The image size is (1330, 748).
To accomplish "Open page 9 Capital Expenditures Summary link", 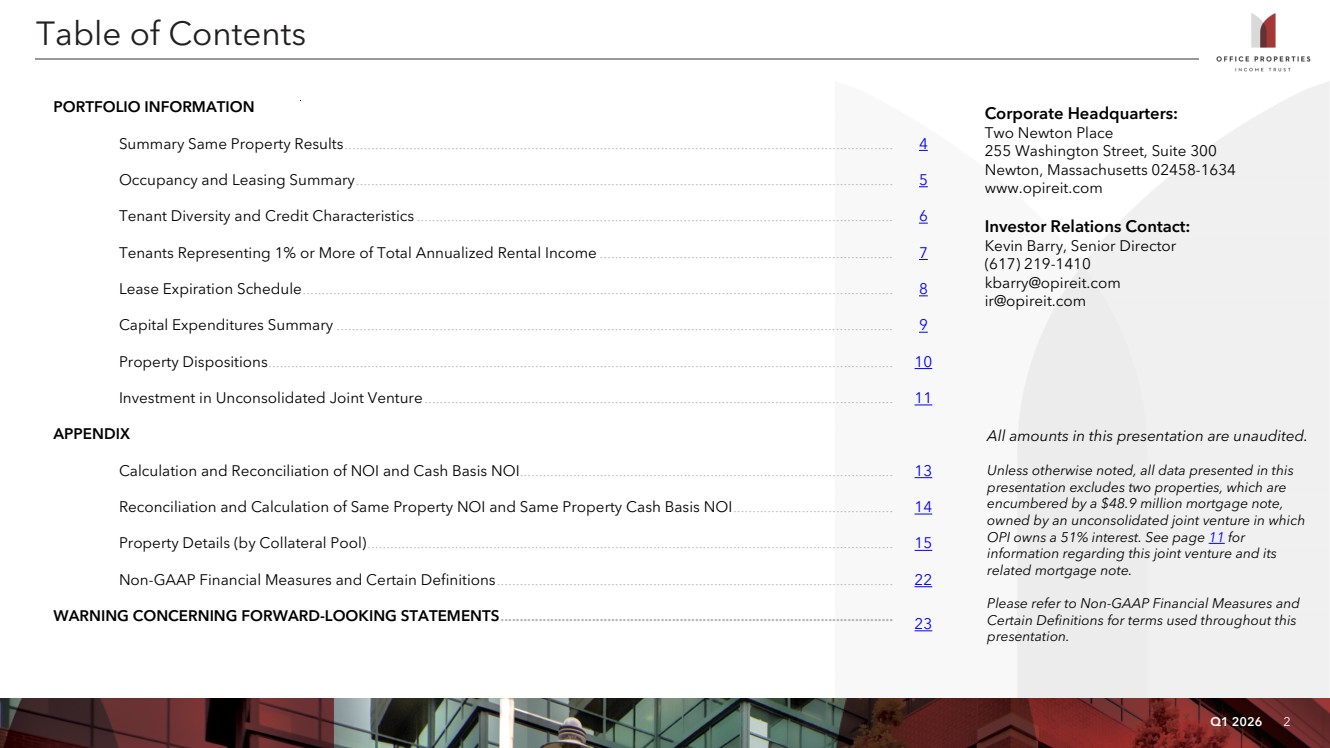I will [923, 325].
